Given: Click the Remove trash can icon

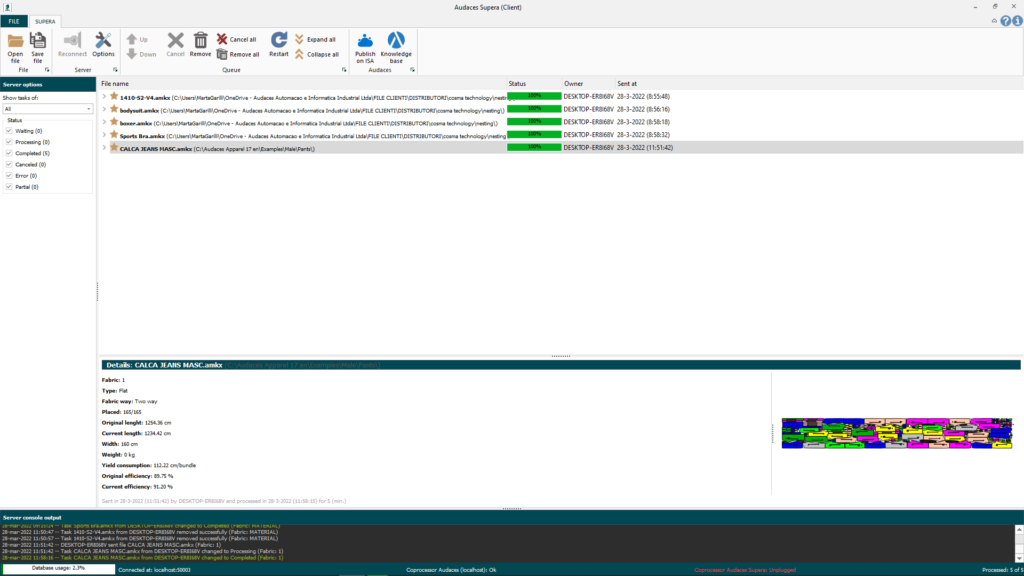Looking at the screenshot, I should coord(200,40).
